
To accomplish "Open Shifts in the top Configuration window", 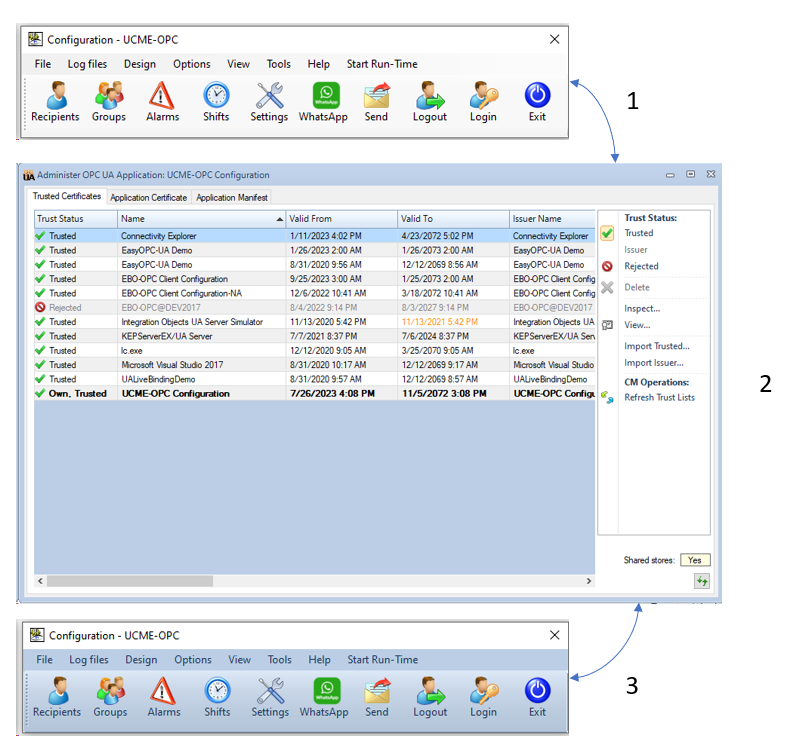I will (x=216, y=102).
